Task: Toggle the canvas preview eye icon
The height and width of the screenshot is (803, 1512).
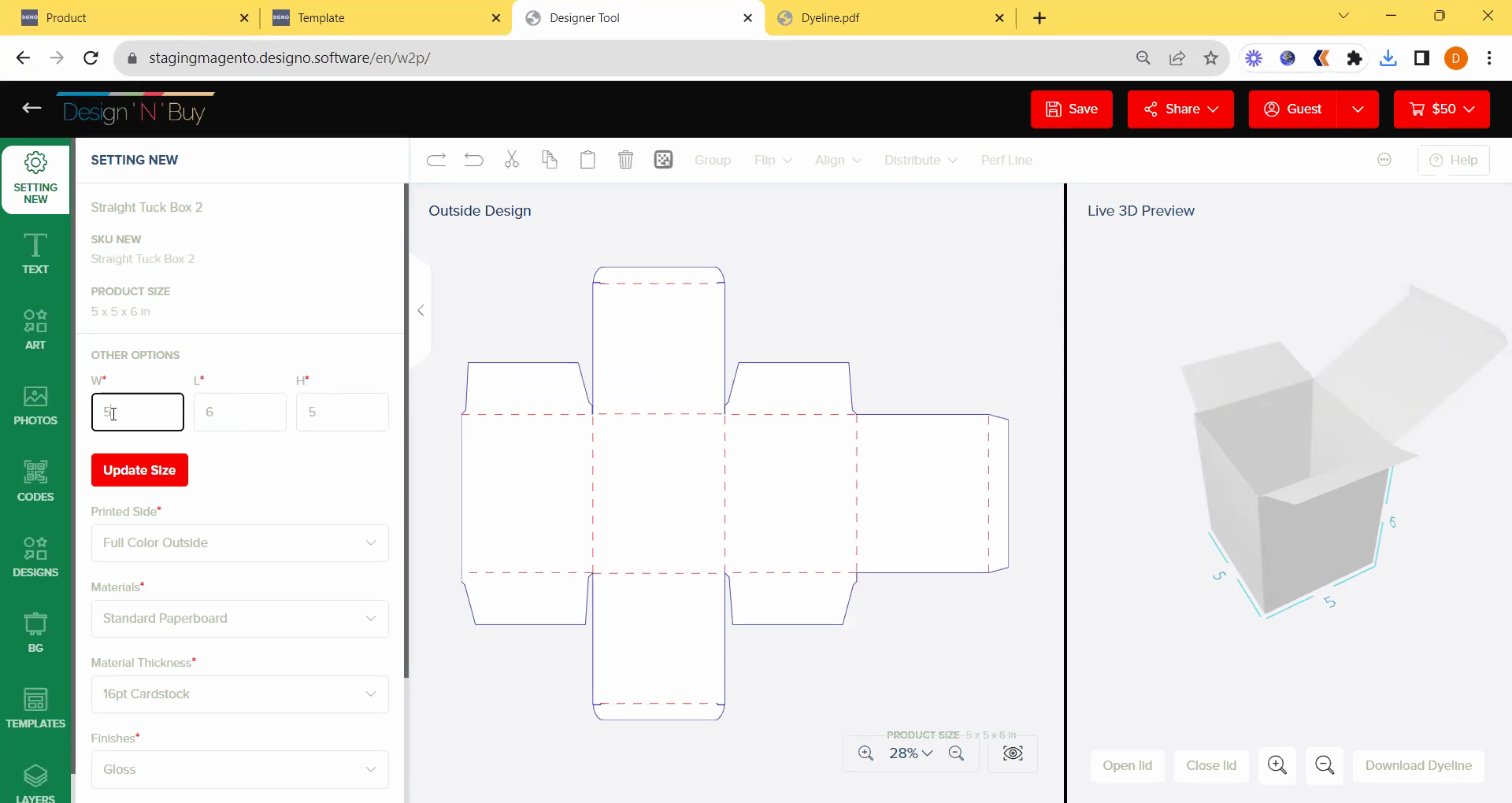Action: [x=1013, y=753]
